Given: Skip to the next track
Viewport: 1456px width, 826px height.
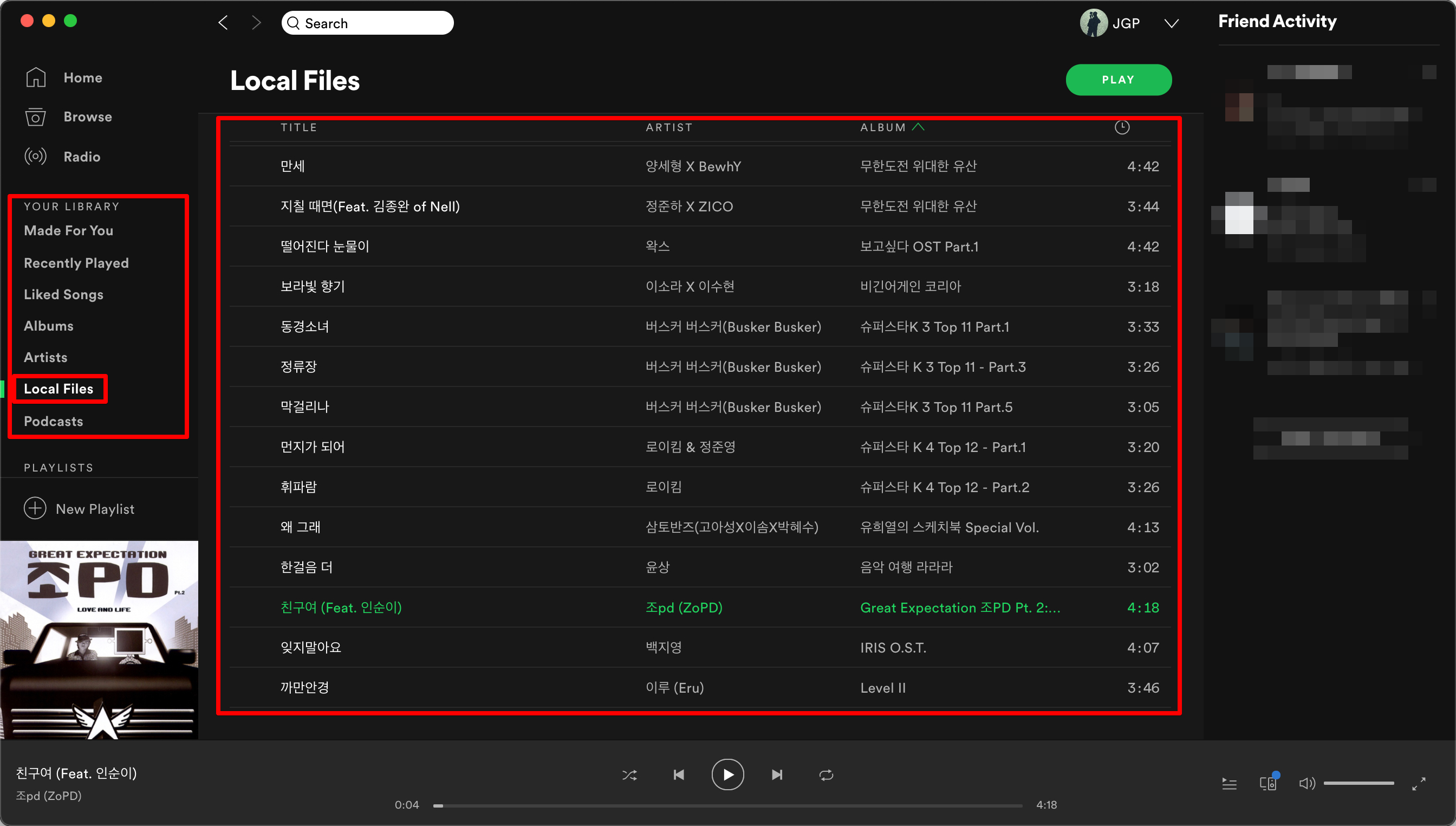Looking at the screenshot, I should 777,775.
